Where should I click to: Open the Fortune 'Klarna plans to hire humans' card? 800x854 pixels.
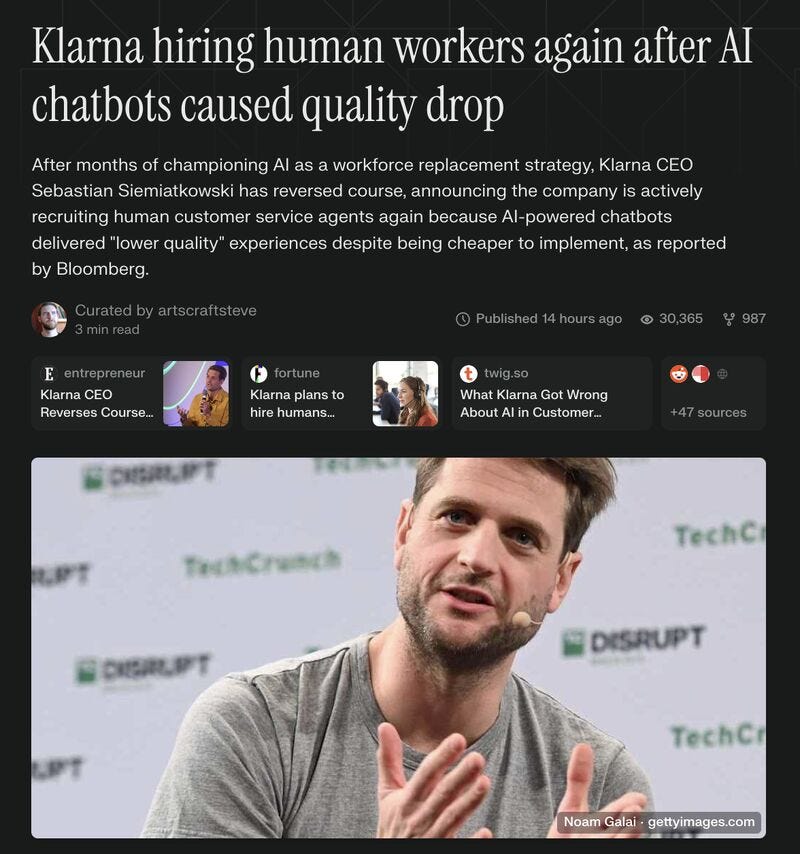[x=341, y=394]
